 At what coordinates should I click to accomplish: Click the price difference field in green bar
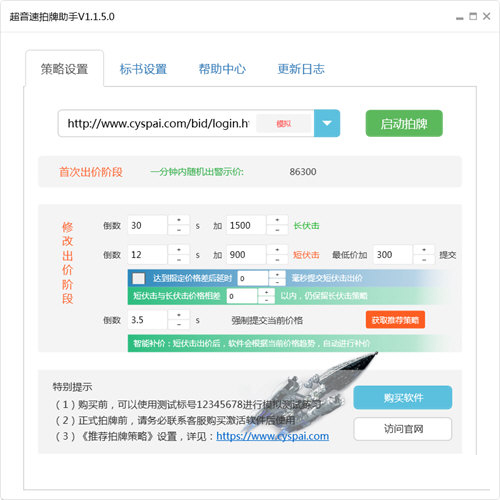242,296
